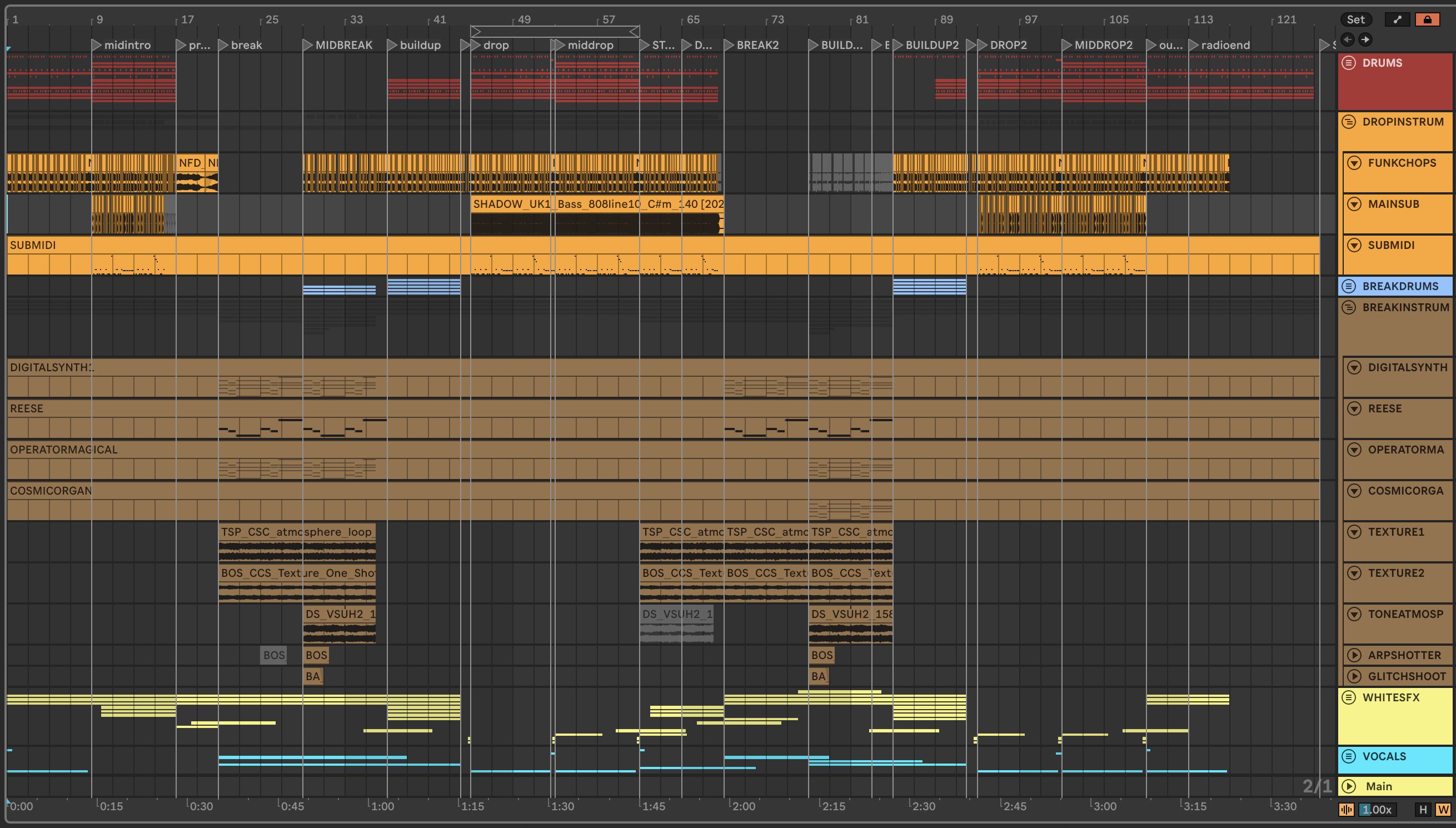Click the waveform icon beside 1.00x
The height and width of the screenshot is (828, 1456).
(x=1347, y=809)
